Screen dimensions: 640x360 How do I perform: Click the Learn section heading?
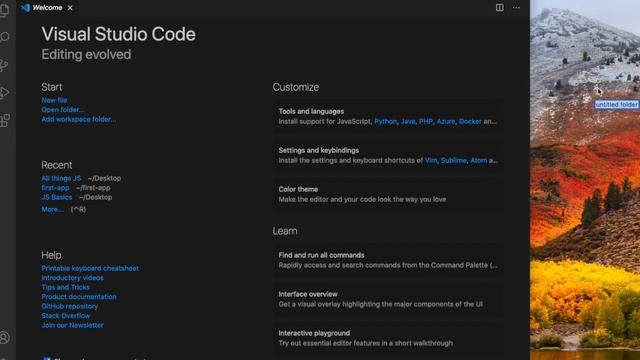285,231
